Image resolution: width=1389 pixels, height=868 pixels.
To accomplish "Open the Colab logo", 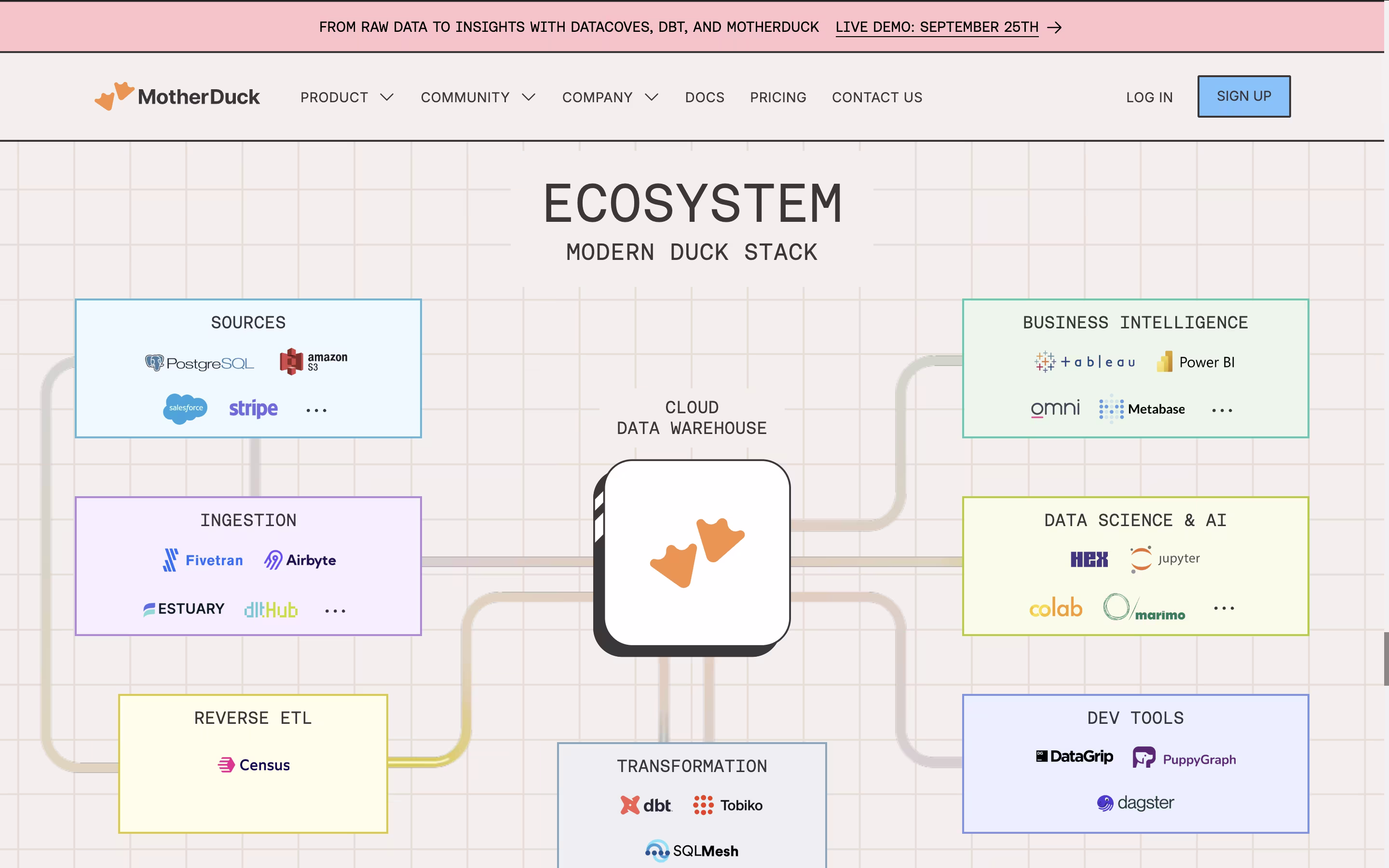I will click(x=1056, y=608).
